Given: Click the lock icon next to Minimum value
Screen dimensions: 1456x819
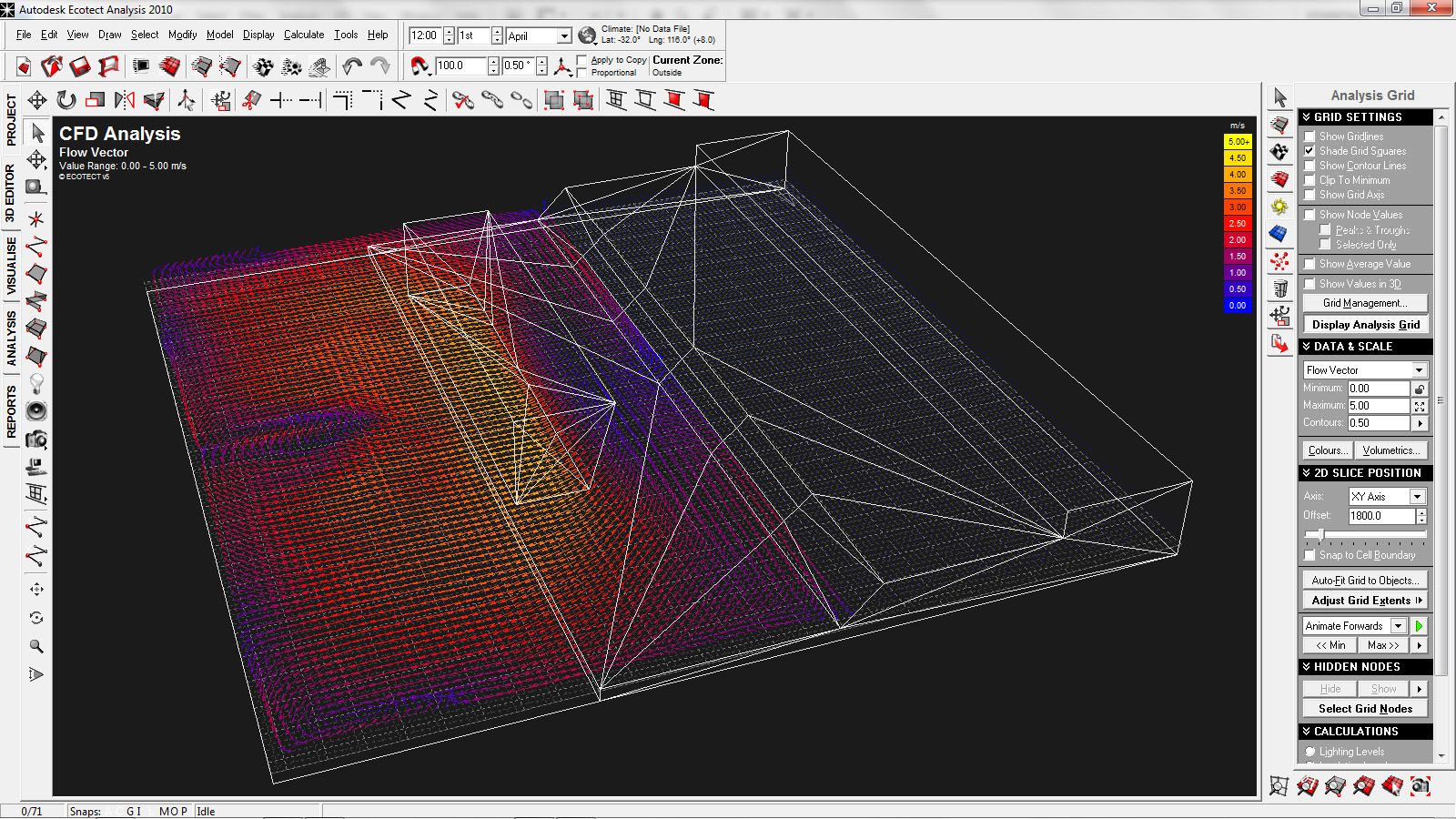Looking at the screenshot, I should (1420, 389).
